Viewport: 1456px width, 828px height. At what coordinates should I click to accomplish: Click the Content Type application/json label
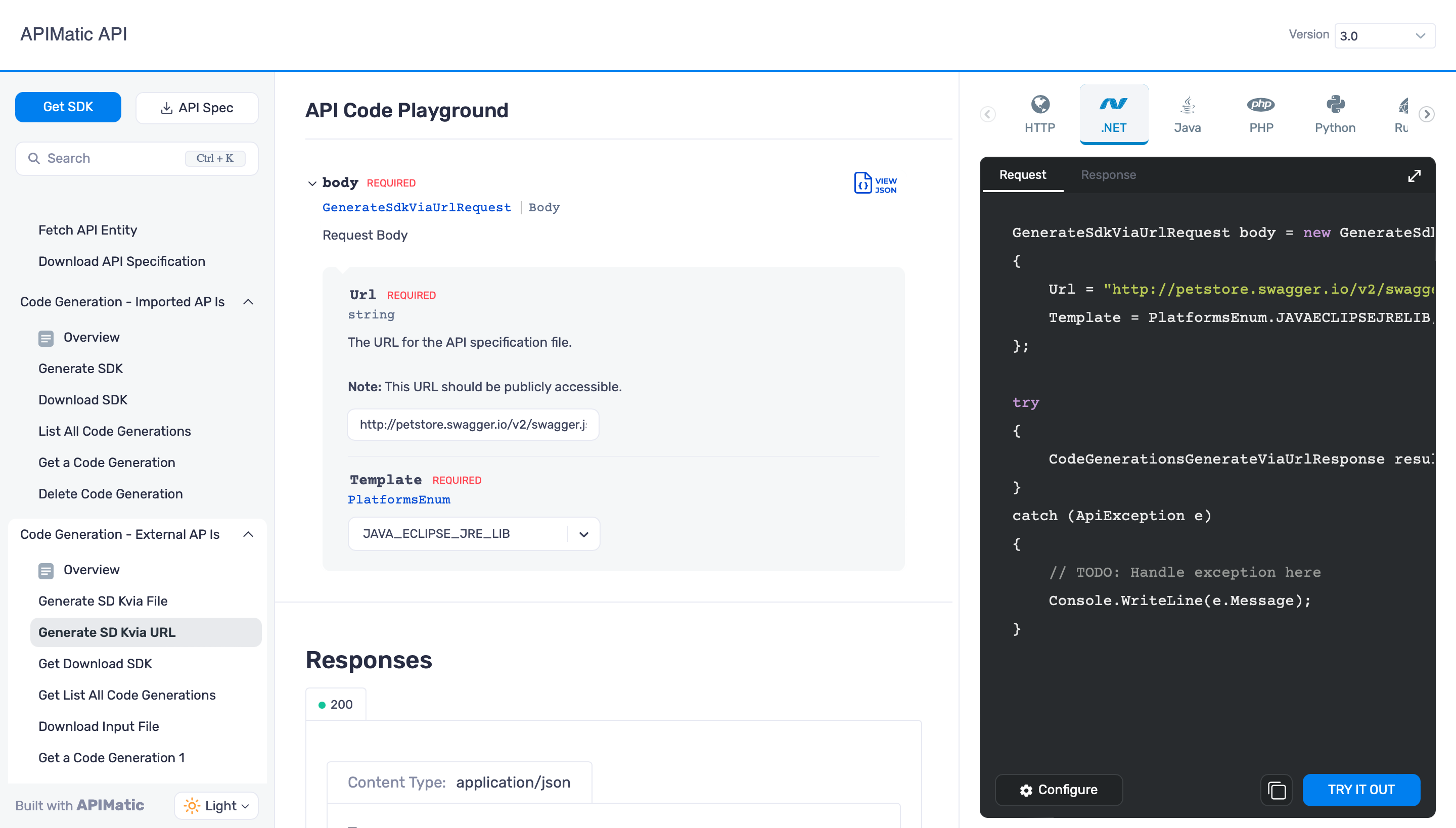[x=459, y=783]
